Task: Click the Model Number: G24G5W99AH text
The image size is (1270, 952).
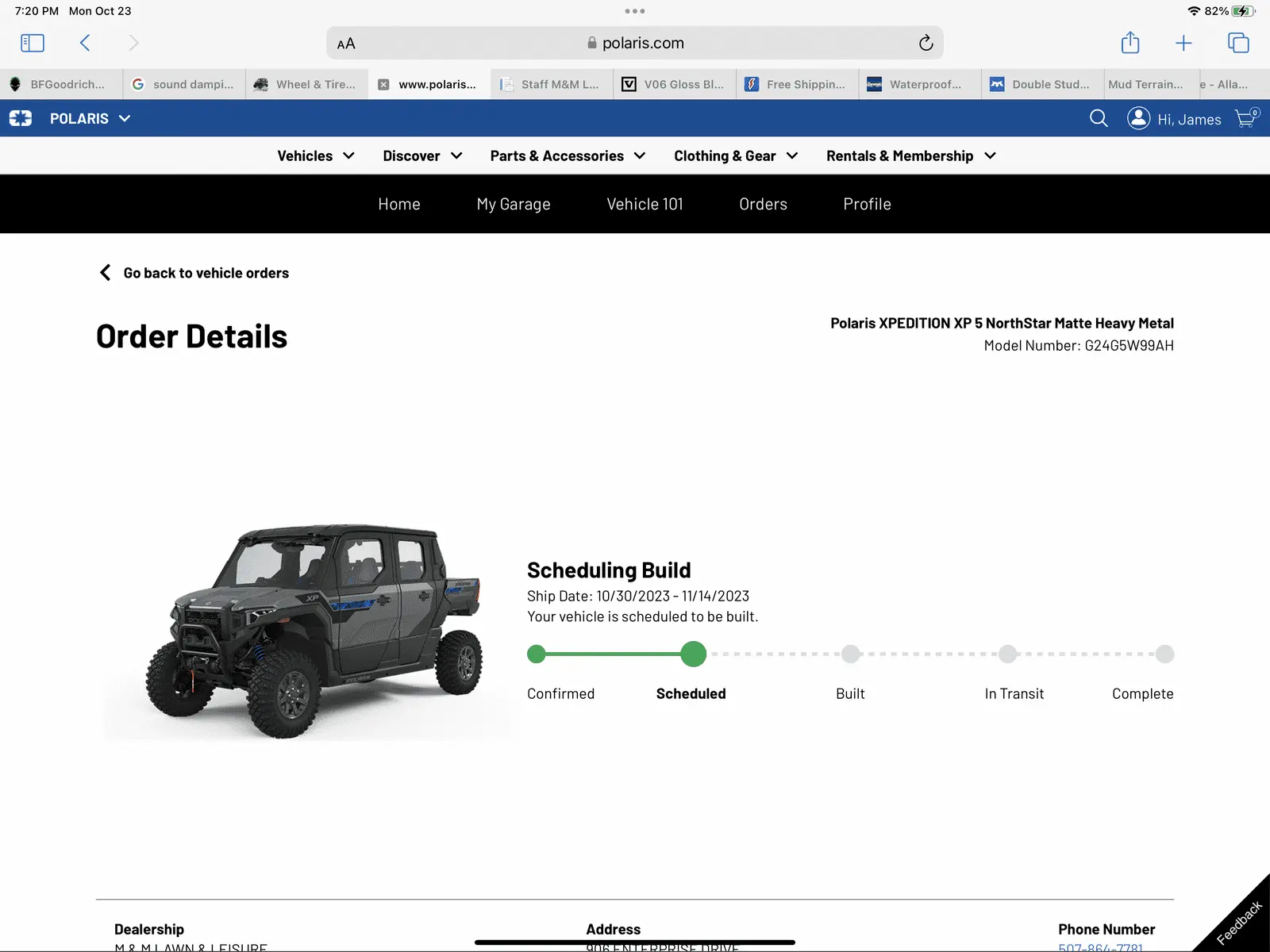Action: (x=1079, y=345)
